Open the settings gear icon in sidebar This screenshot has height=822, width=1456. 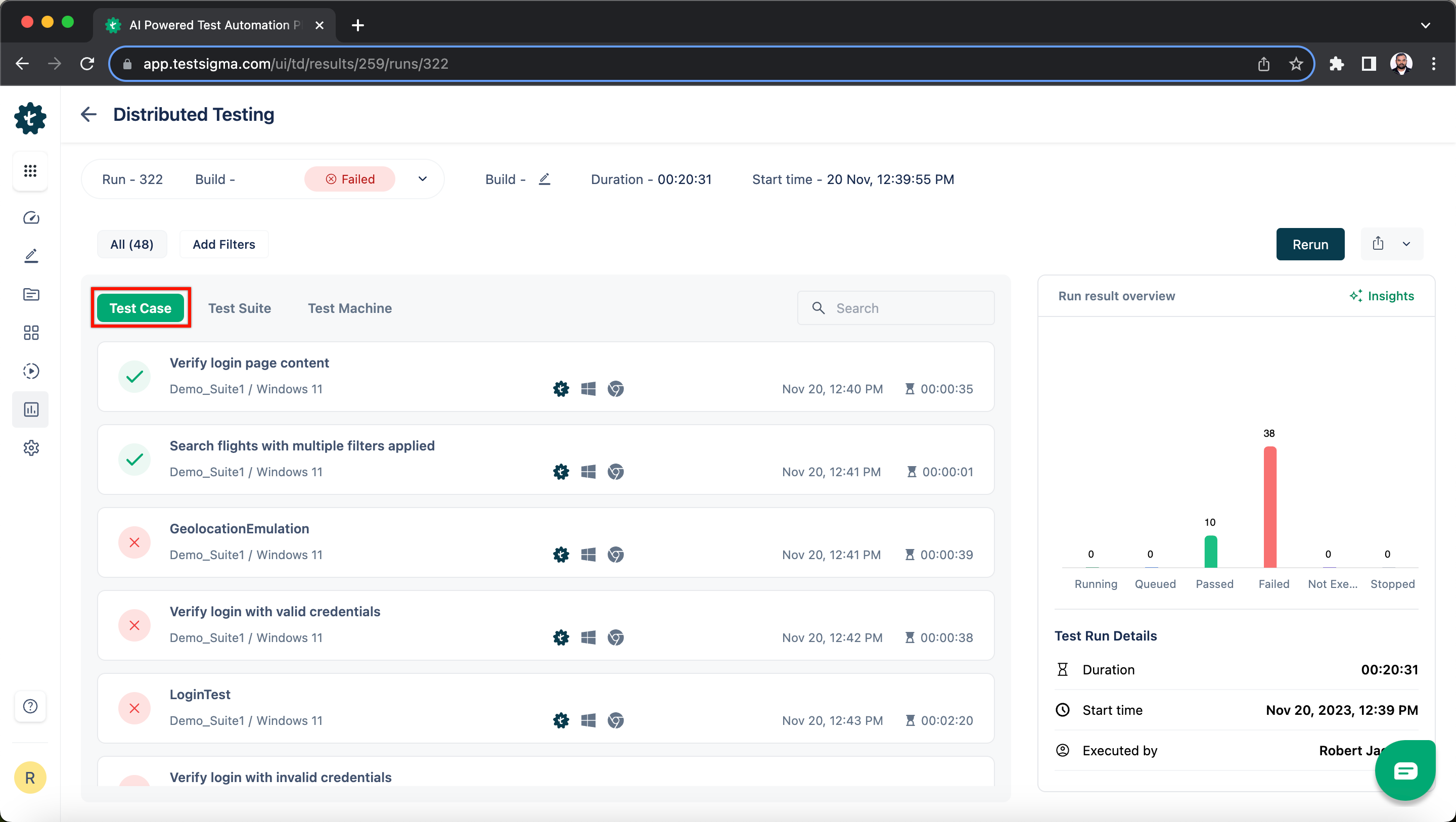point(31,448)
